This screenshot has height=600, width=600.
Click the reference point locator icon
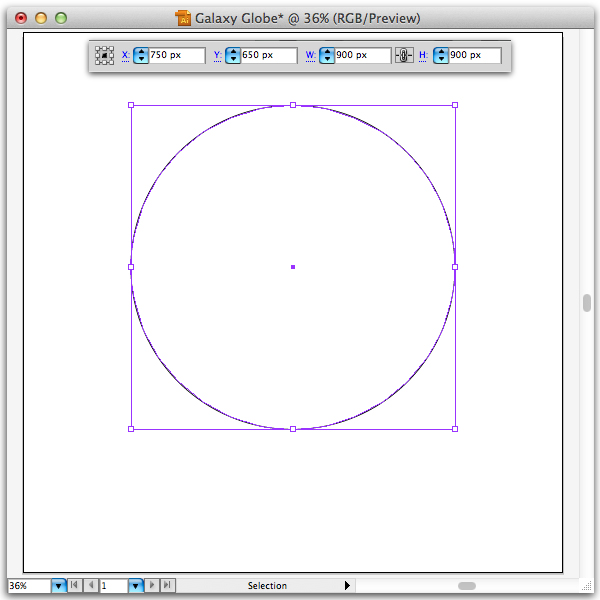coord(104,55)
